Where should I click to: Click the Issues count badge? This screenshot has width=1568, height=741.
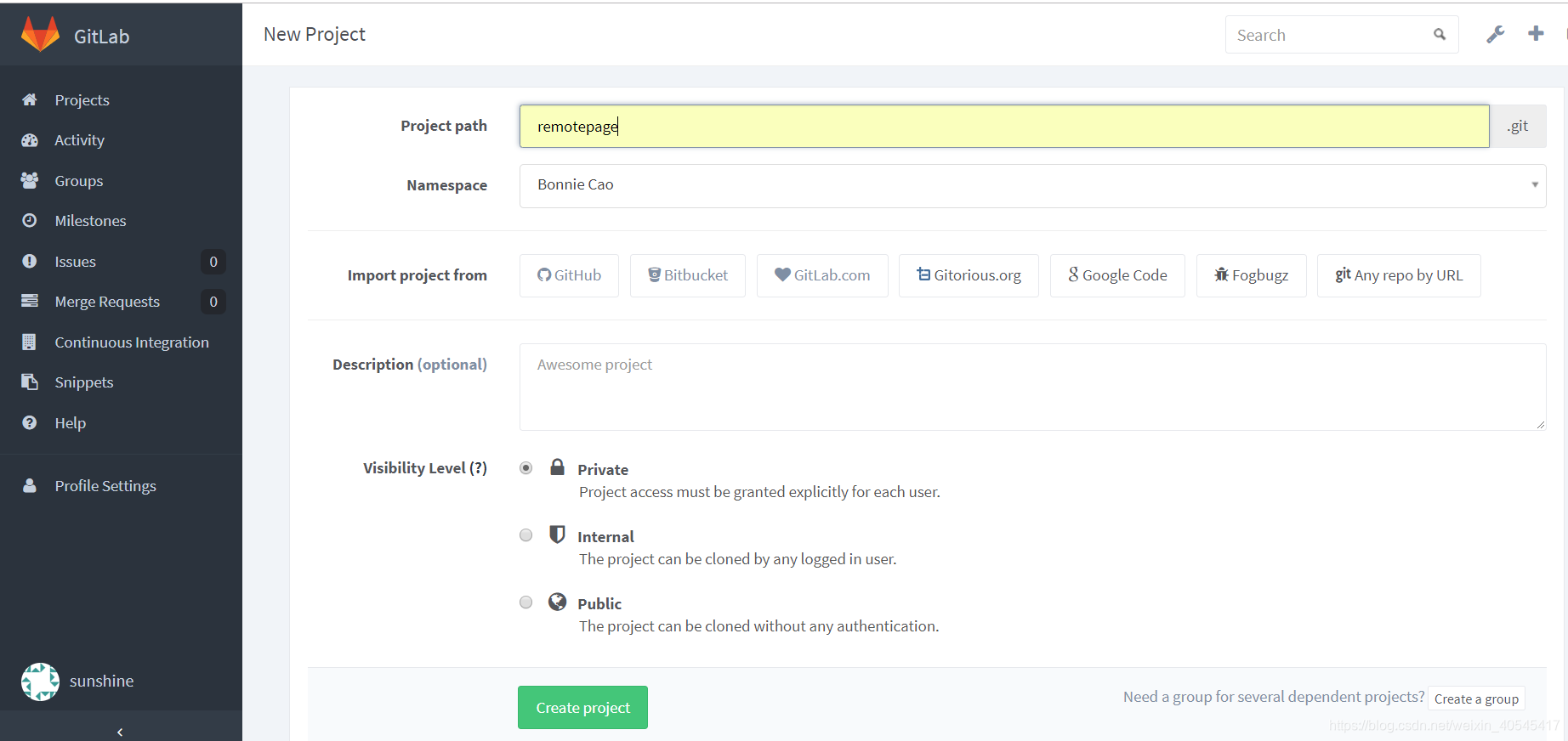(x=213, y=262)
